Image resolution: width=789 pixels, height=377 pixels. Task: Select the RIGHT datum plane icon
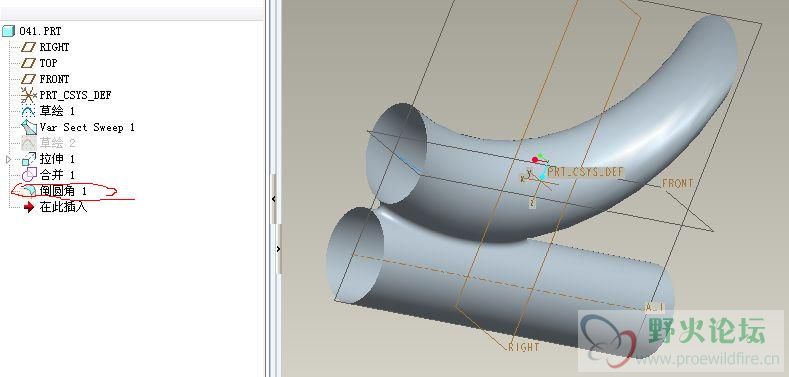click(29, 47)
